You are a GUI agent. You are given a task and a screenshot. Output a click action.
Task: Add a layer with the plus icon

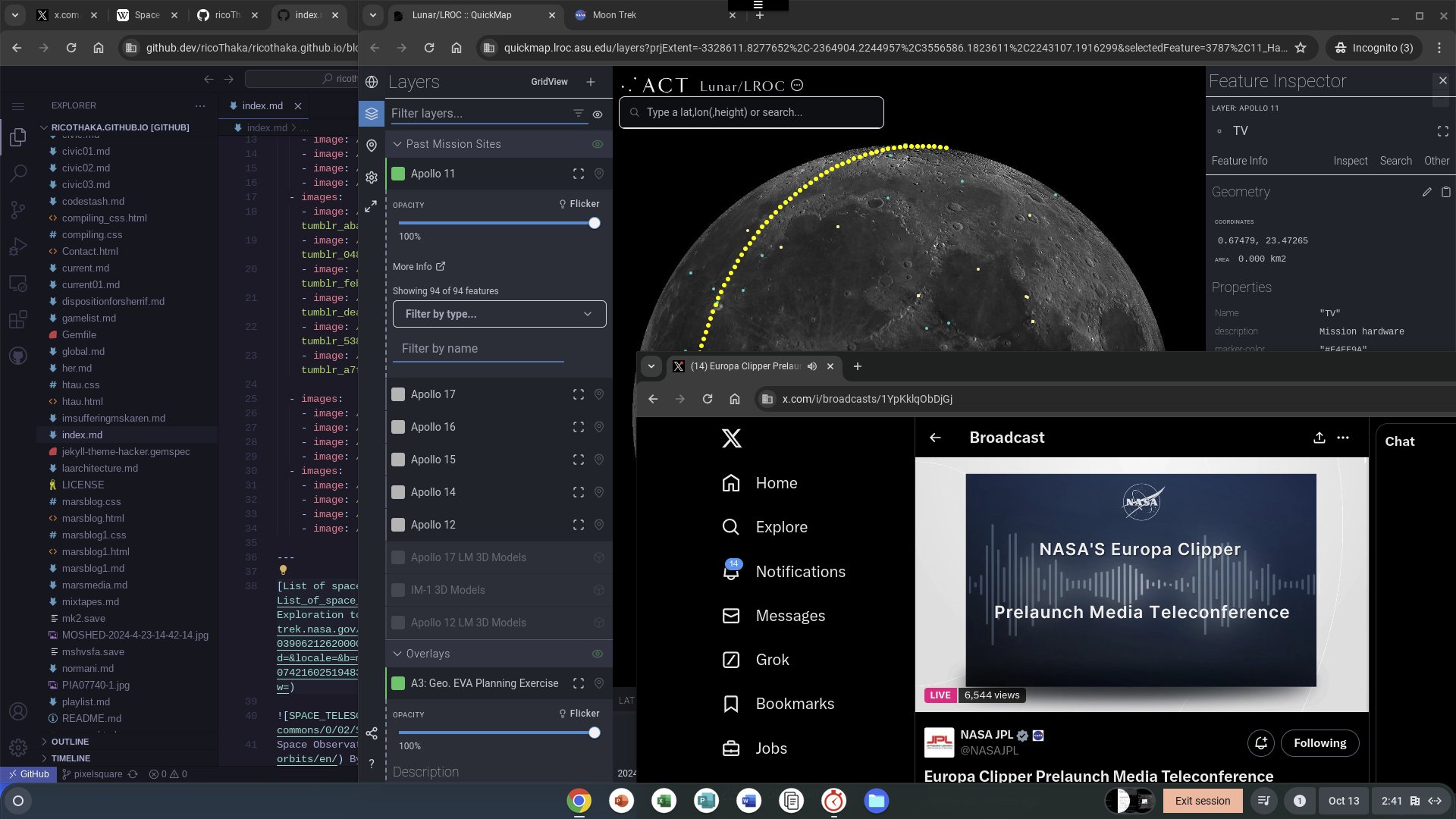click(591, 82)
